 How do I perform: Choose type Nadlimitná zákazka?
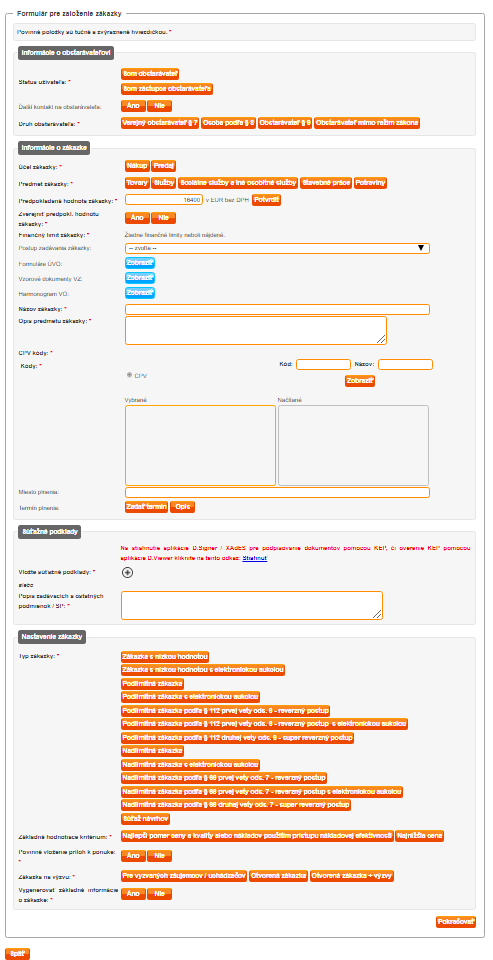153,751
